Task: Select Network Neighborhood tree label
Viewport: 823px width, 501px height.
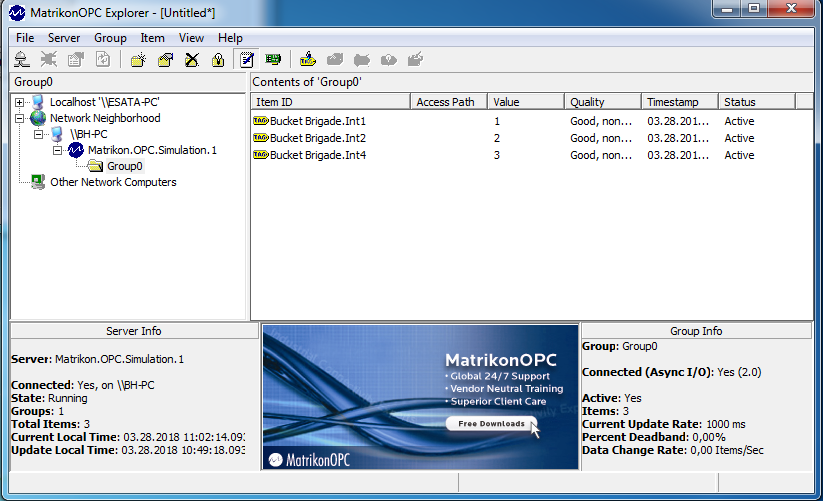Action: point(105,118)
